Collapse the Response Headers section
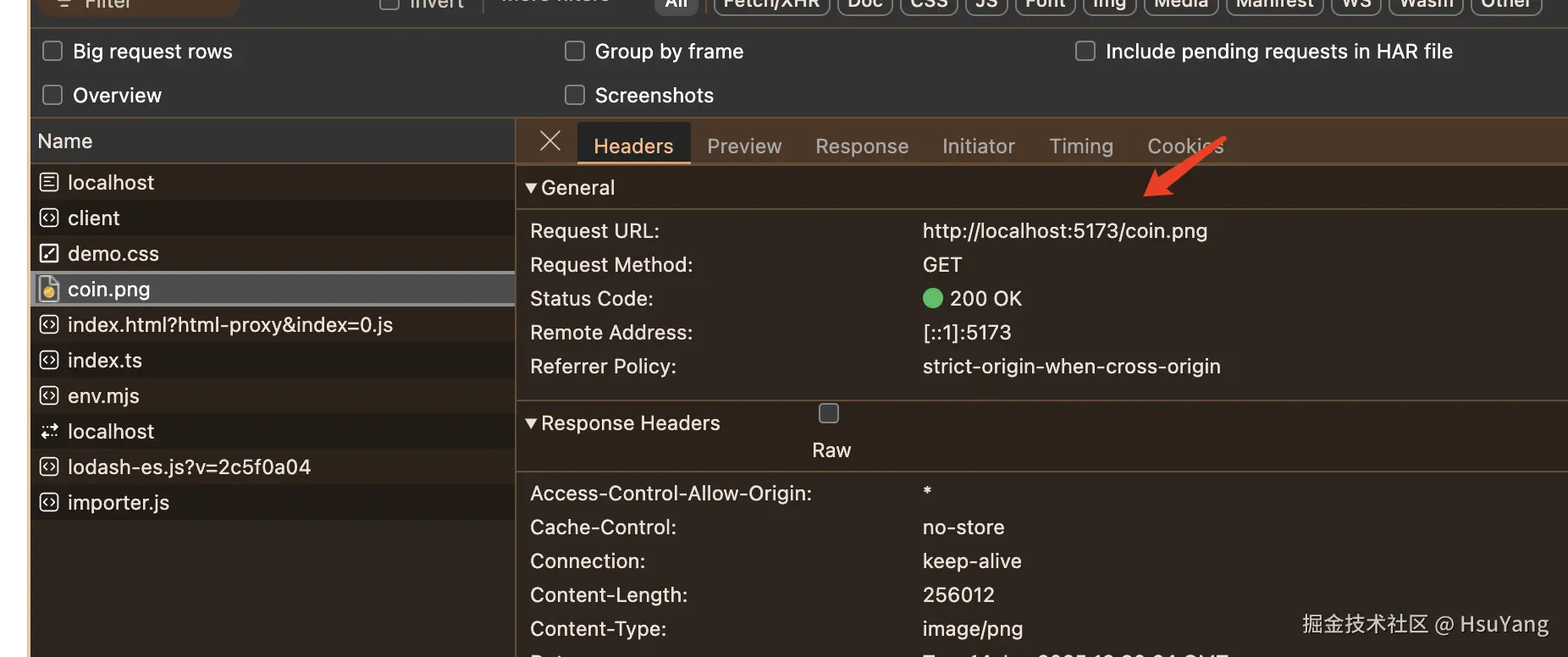 pos(531,423)
